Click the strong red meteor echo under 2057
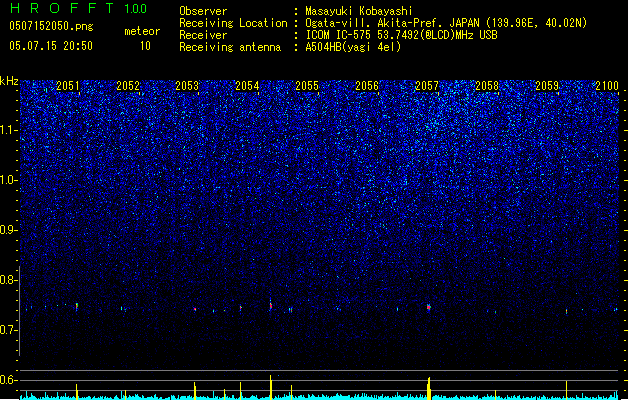This screenshot has width=629, height=400. pyautogui.click(x=428, y=308)
